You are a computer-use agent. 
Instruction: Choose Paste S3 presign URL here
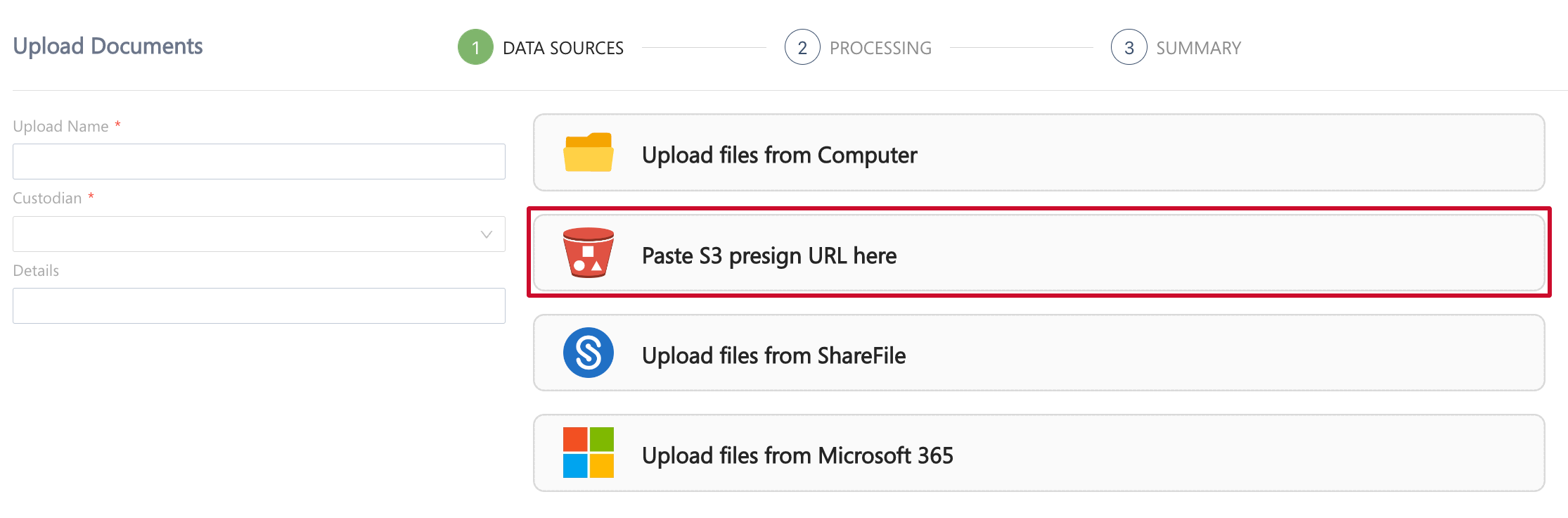pyautogui.click(x=769, y=255)
